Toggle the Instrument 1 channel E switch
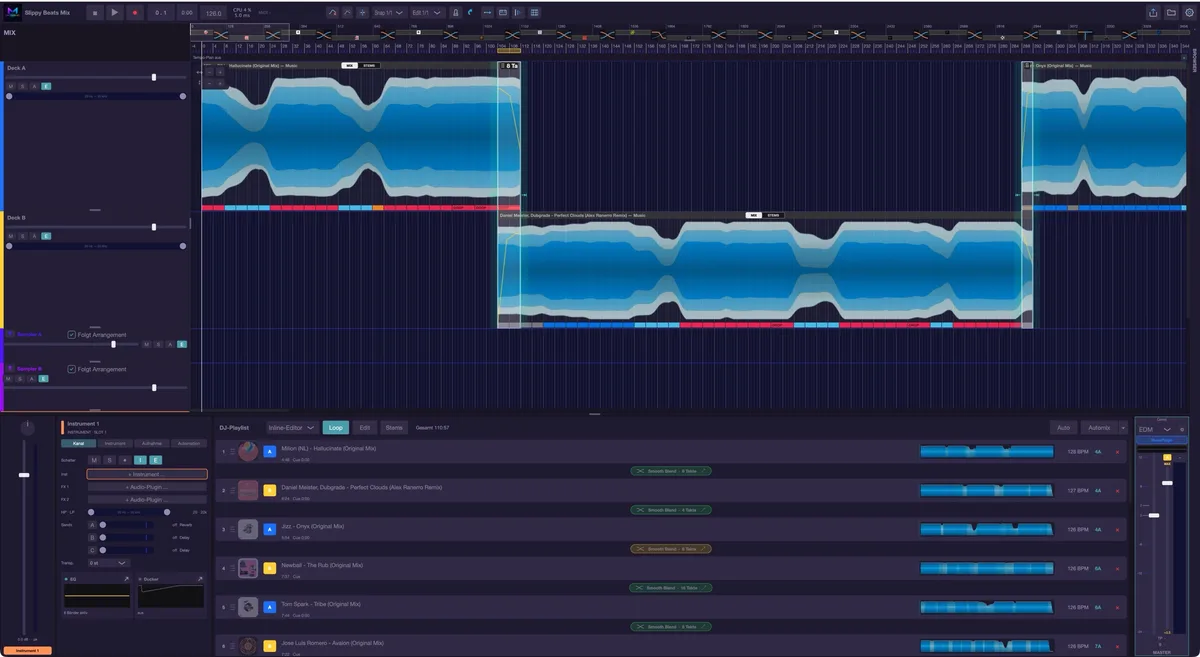 (x=154, y=460)
